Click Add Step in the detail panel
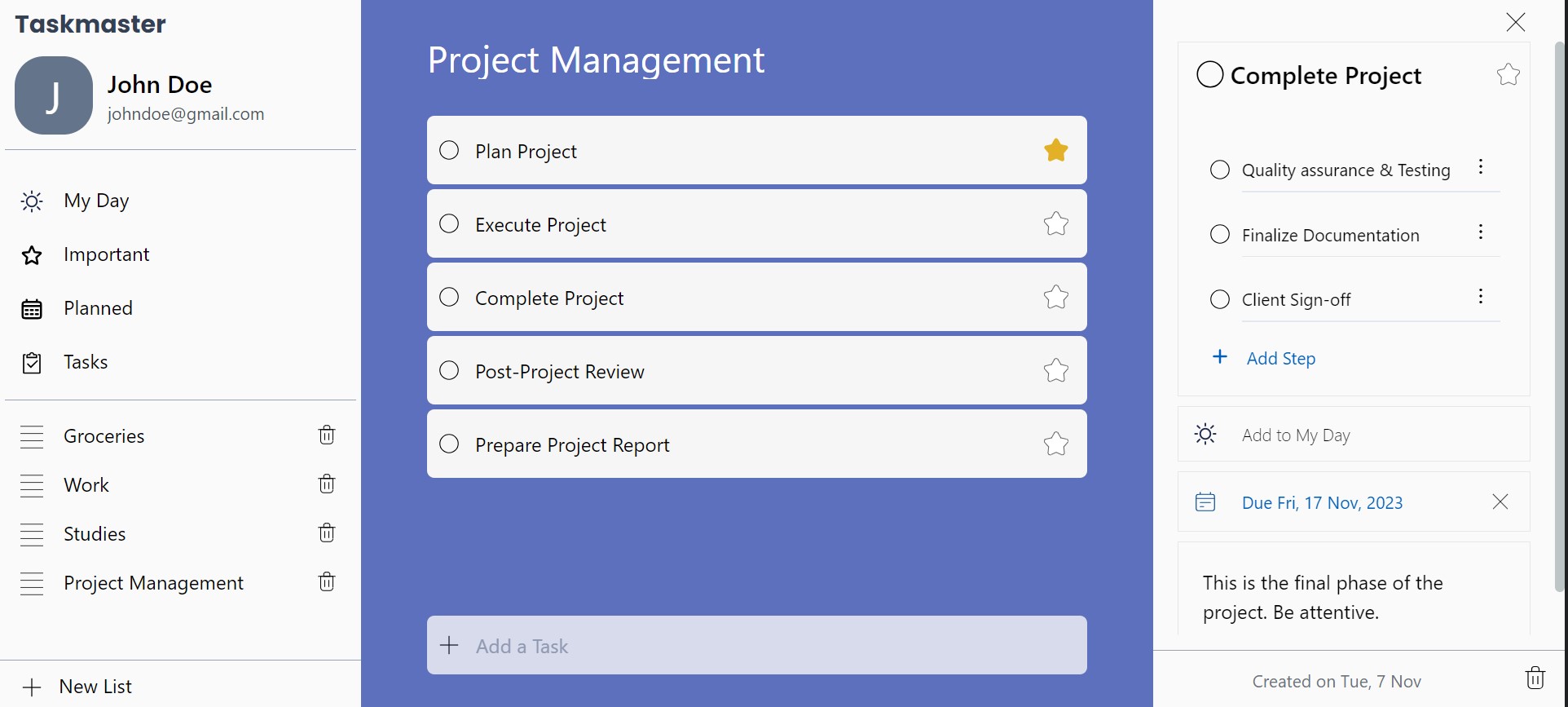Screen dimensions: 1568x707 coord(1280,357)
